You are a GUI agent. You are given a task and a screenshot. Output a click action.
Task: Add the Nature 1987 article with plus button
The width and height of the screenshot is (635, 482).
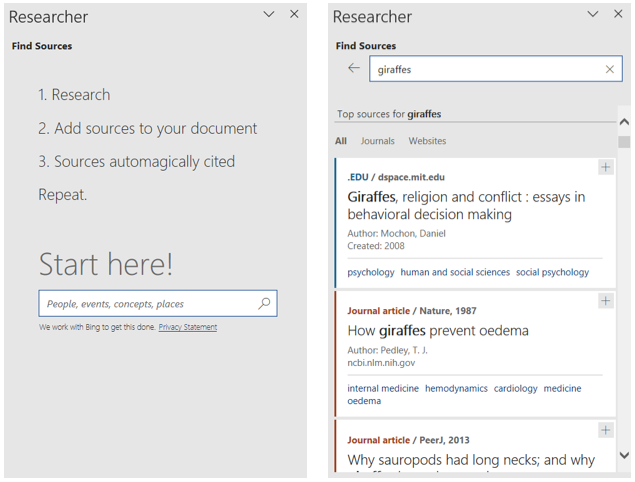[605, 301]
